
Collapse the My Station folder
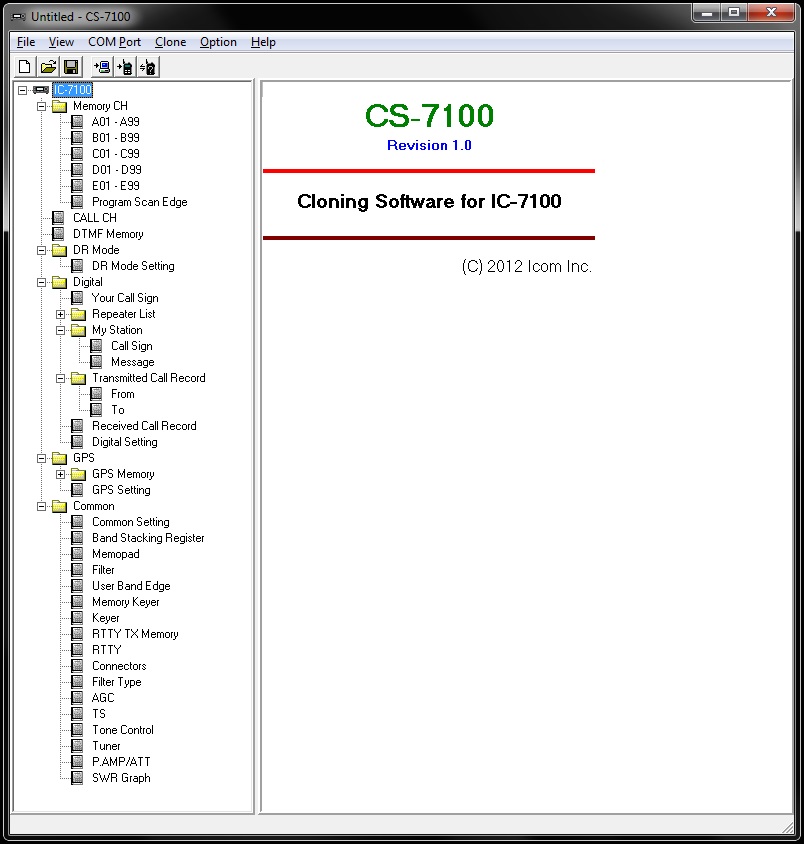pyautogui.click(x=60, y=330)
